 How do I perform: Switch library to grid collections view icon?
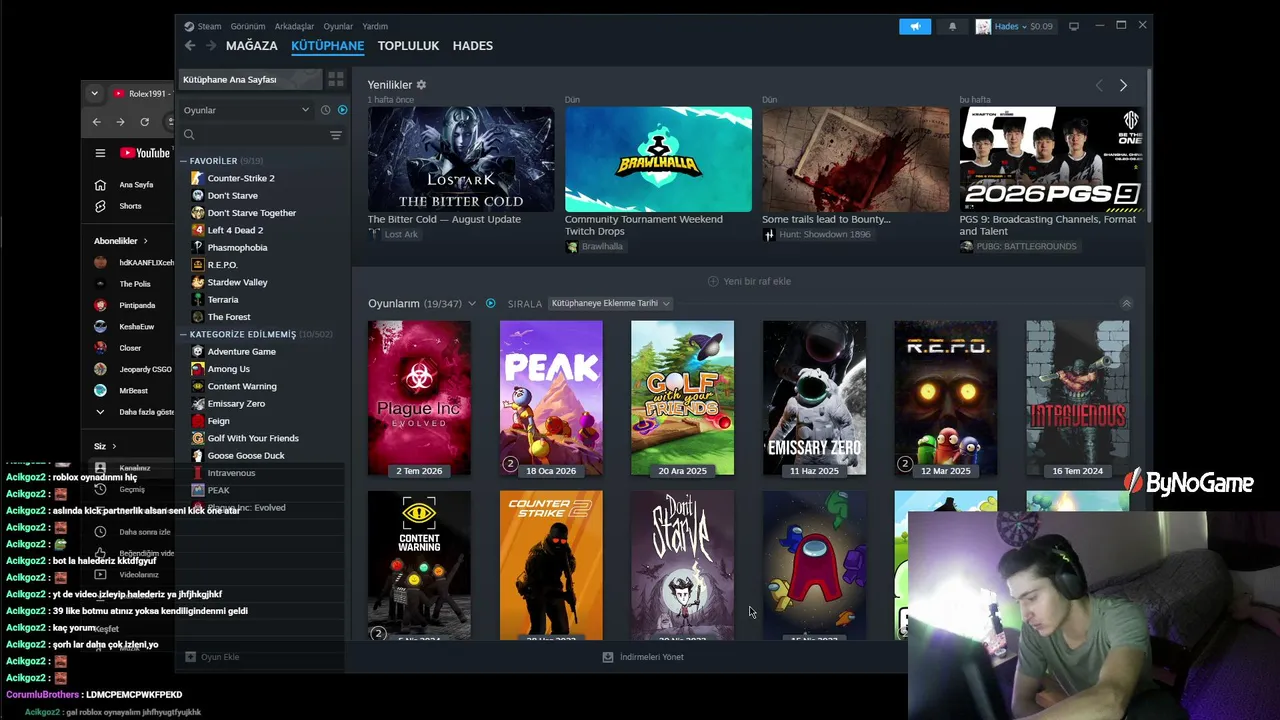(336, 79)
